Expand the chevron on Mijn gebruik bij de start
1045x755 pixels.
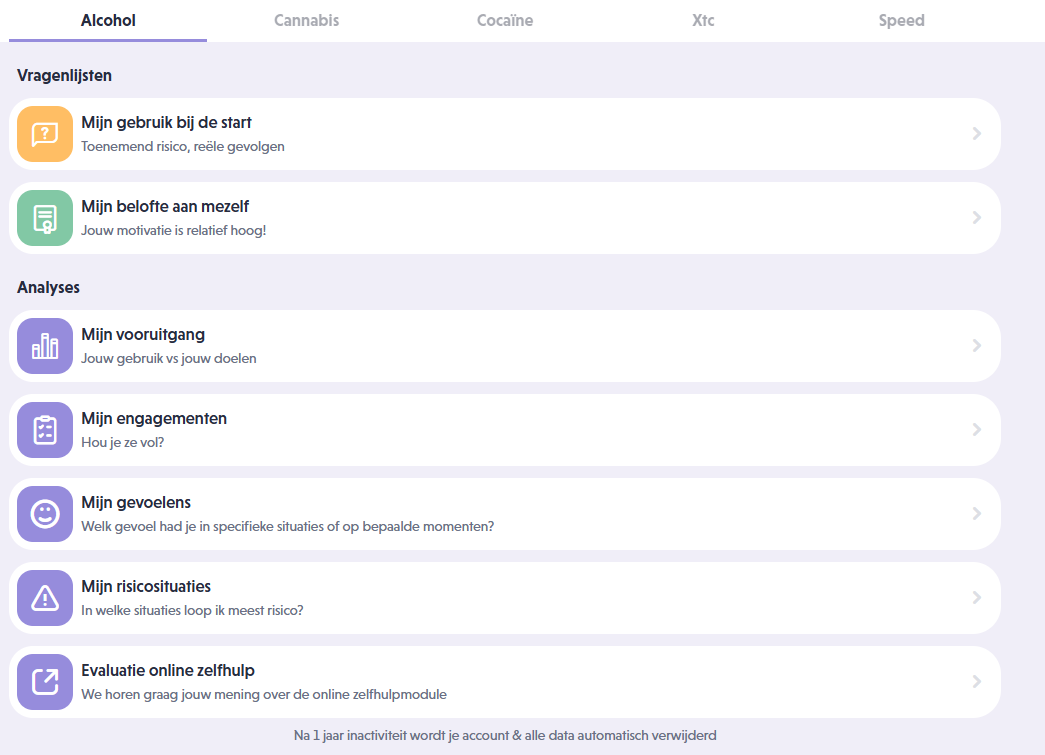tap(977, 134)
